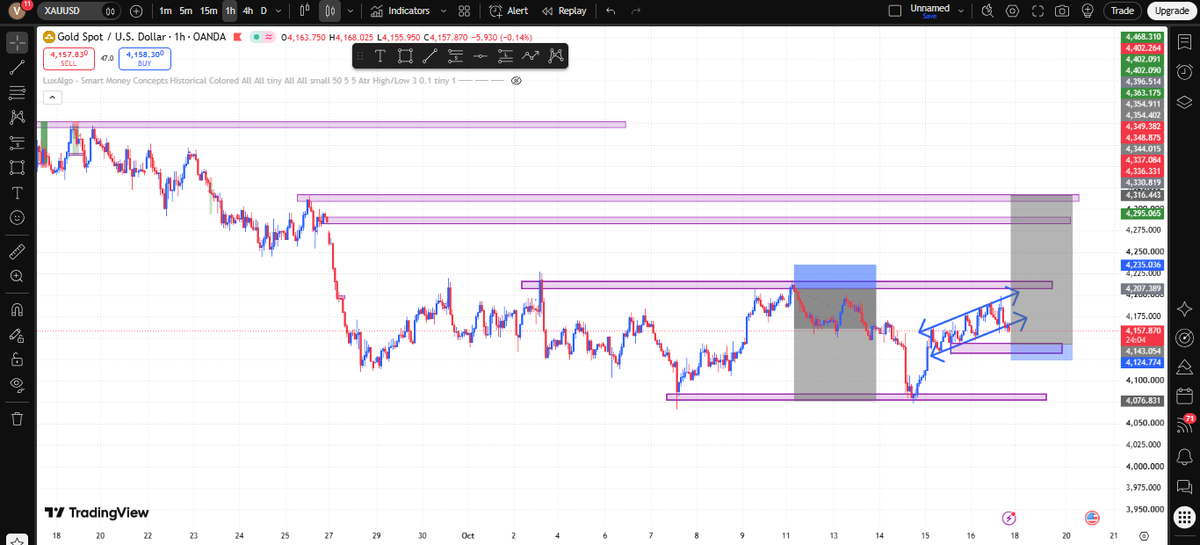The image size is (1200, 545).
Task: Switch to the 5m timeframe
Action: (186, 11)
